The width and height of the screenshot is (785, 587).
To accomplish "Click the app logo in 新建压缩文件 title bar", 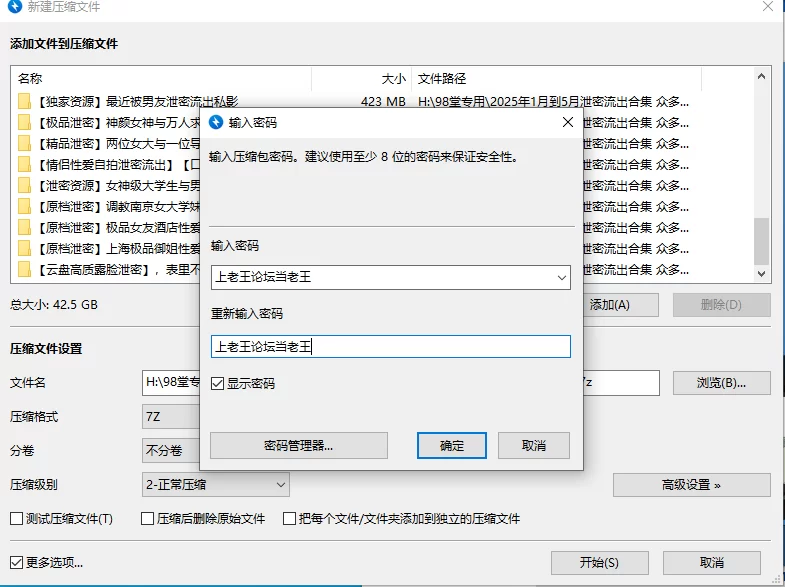I will pyautogui.click(x=15, y=7).
